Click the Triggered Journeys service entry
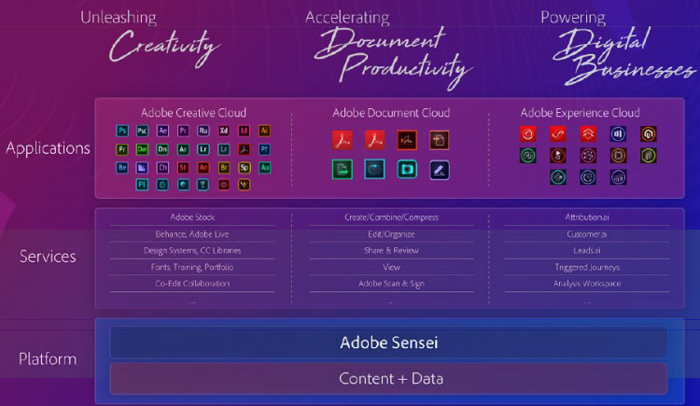The width and height of the screenshot is (700, 406). tap(586, 267)
